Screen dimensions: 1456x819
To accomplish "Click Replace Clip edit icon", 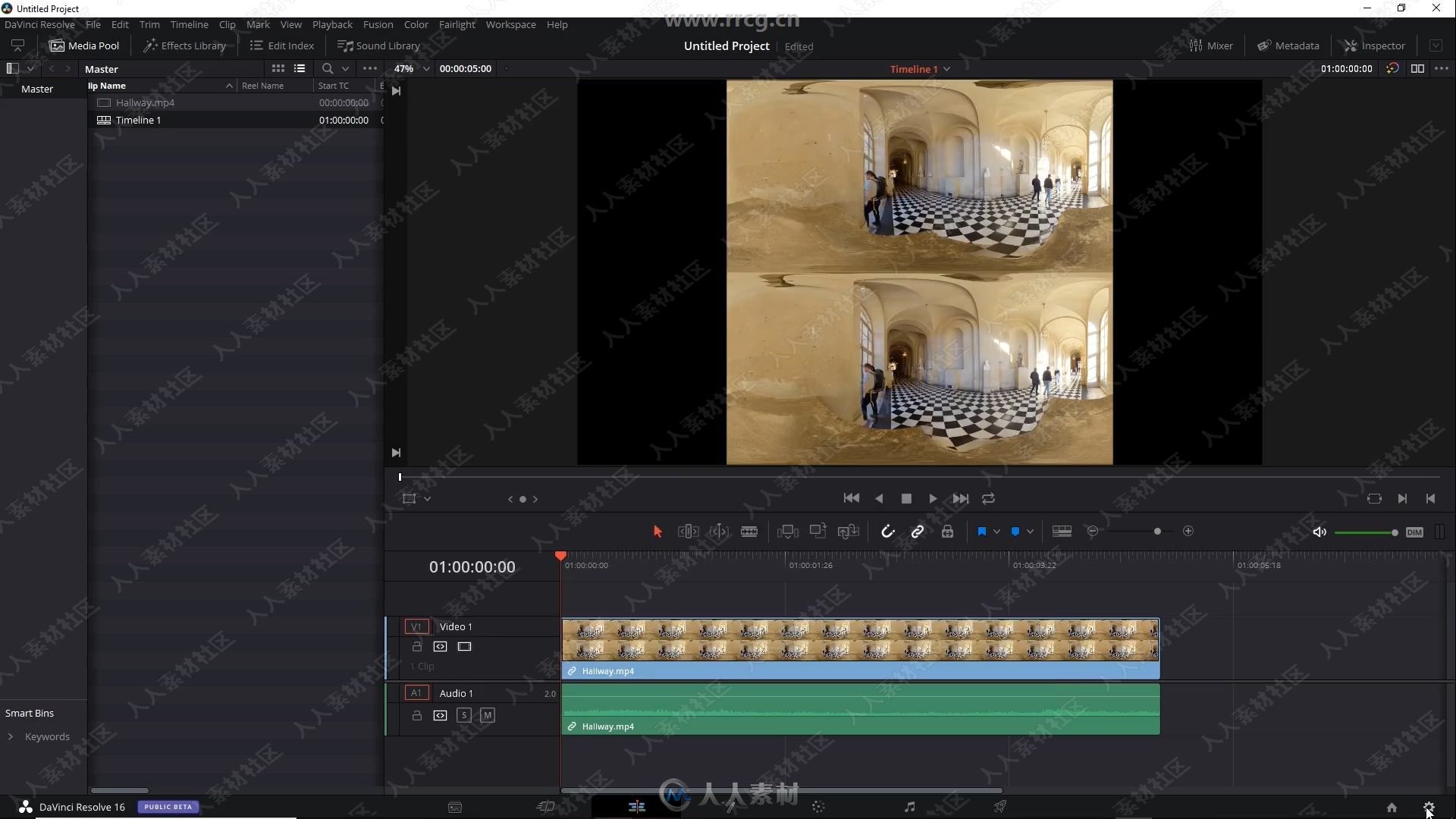I will (x=848, y=532).
